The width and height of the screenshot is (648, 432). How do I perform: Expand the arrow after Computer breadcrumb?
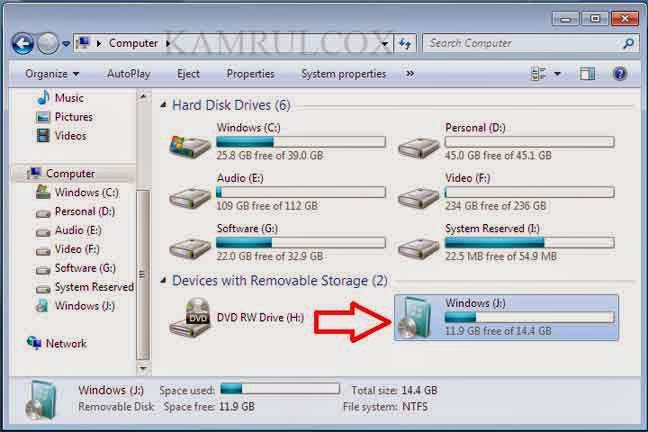click(168, 43)
